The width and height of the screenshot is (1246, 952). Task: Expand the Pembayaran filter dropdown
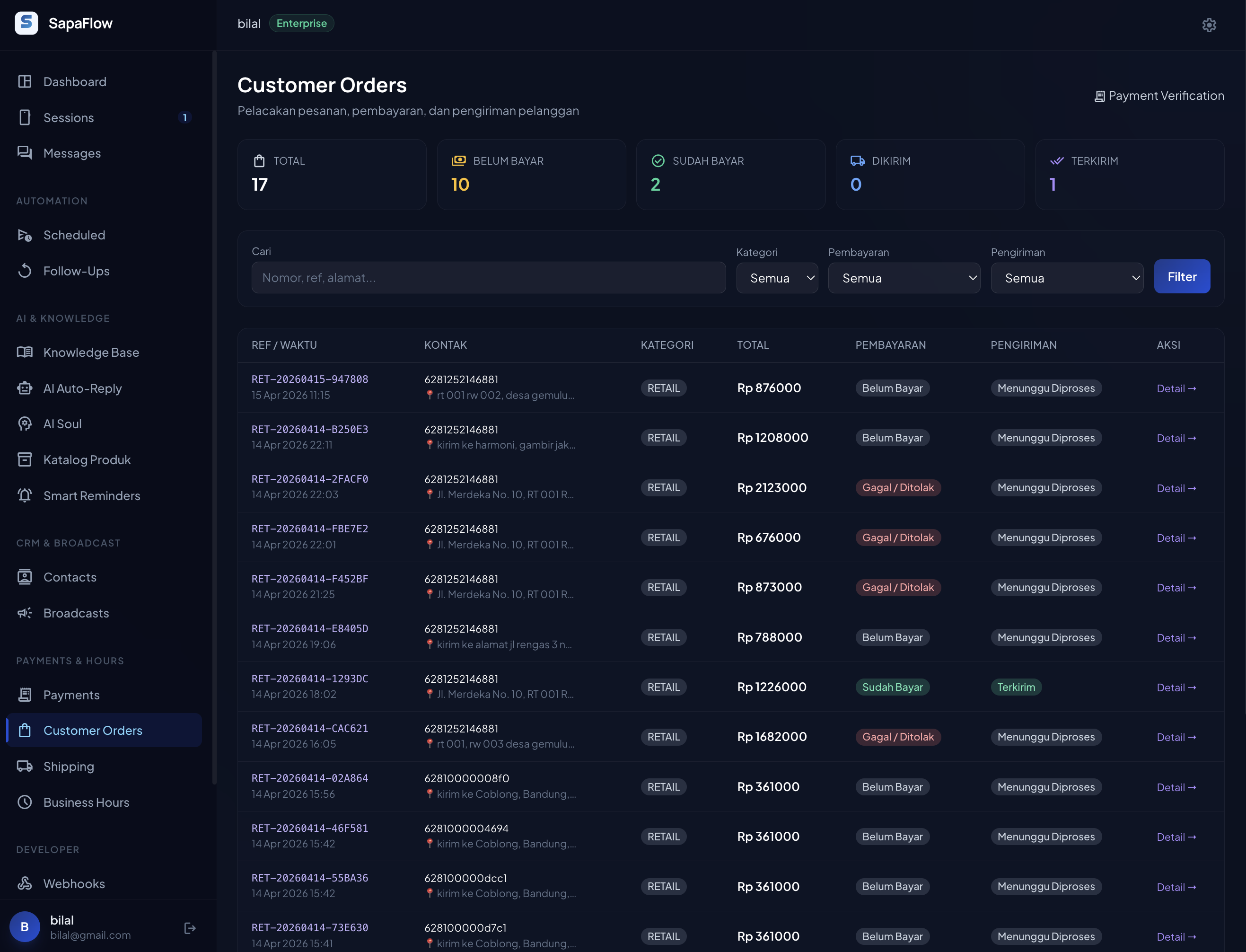904,278
